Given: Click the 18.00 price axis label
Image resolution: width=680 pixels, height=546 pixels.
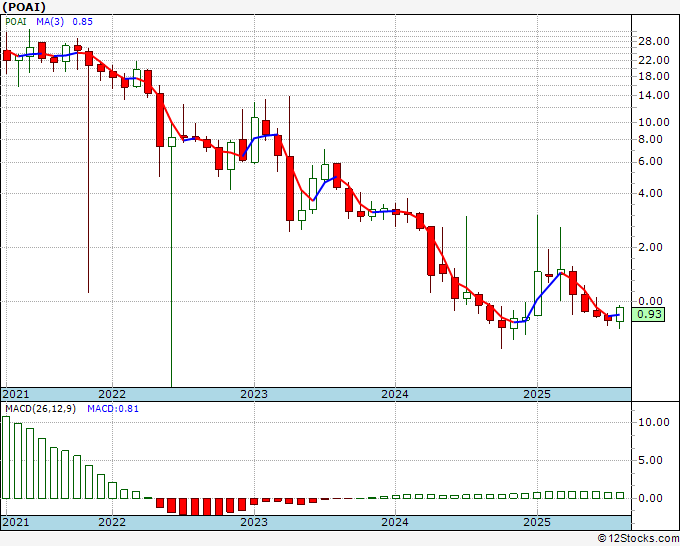Looking at the screenshot, I should pos(654,76).
